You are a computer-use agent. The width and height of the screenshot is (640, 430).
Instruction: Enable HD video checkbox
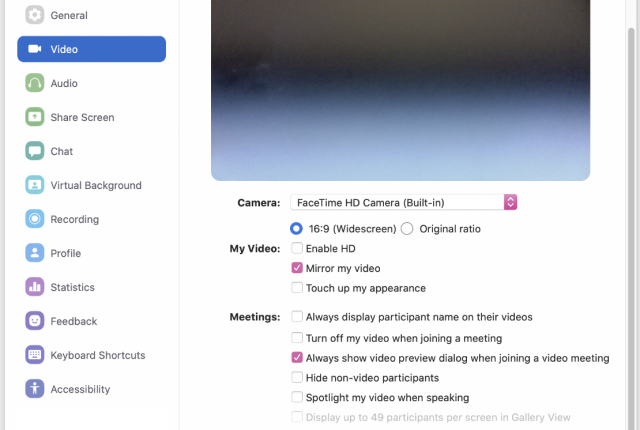[297, 248]
